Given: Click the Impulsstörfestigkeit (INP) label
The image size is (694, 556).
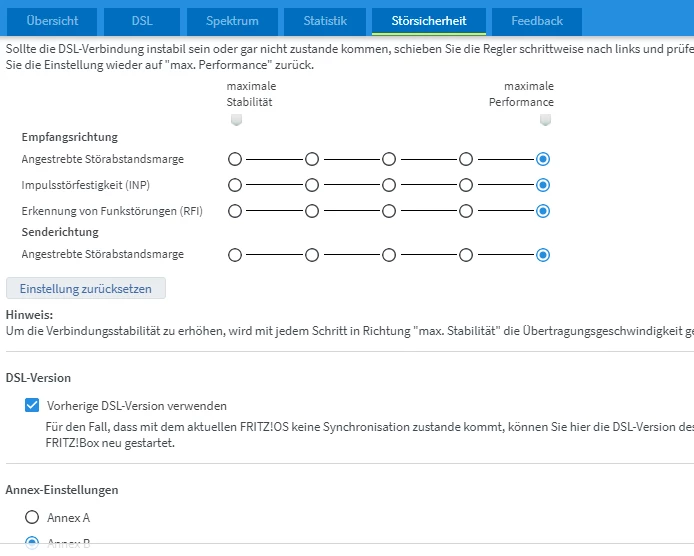Looking at the screenshot, I should tap(86, 185).
